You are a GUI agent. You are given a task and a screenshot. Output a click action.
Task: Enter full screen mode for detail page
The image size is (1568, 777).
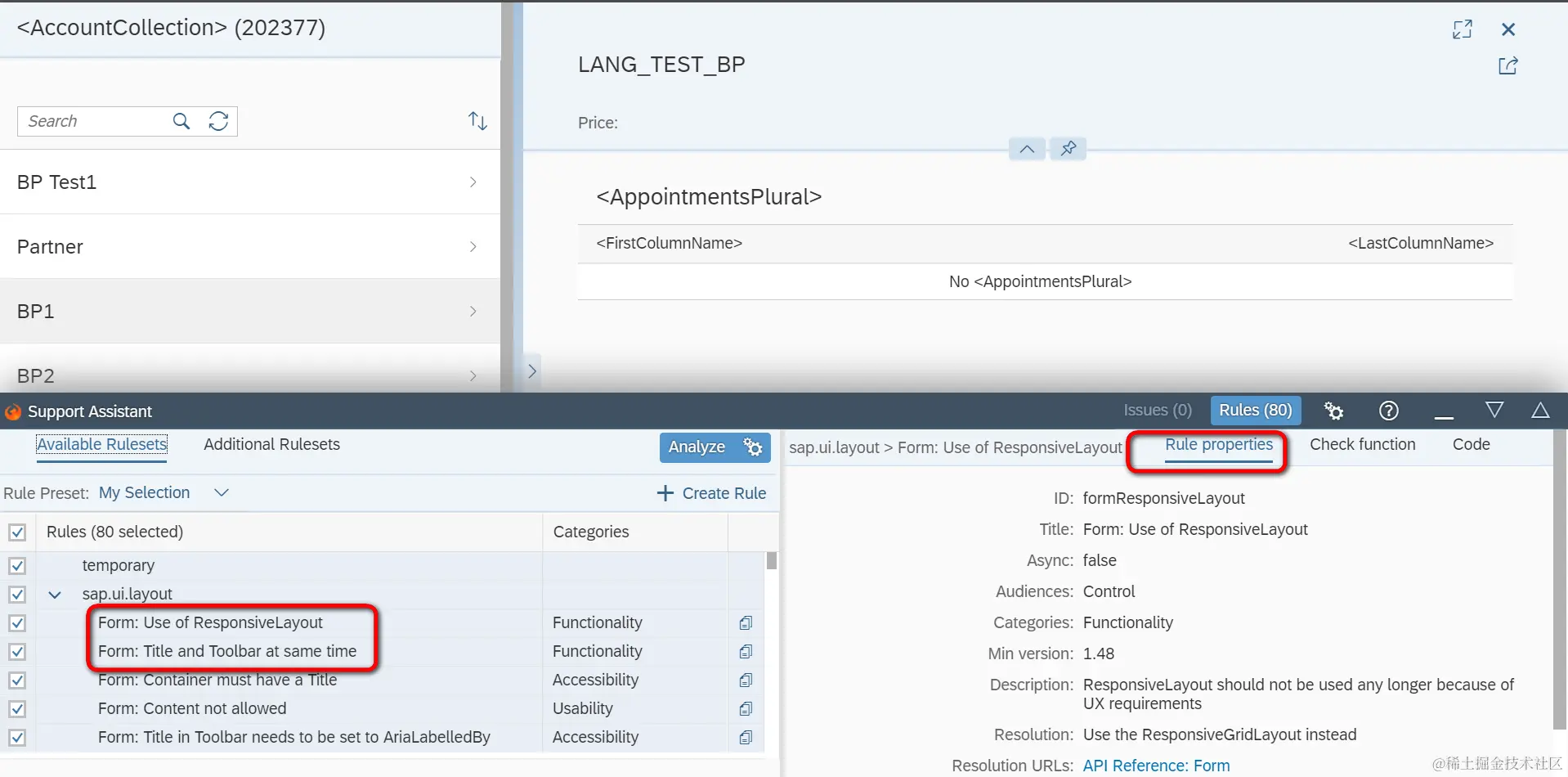(1463, 29)
